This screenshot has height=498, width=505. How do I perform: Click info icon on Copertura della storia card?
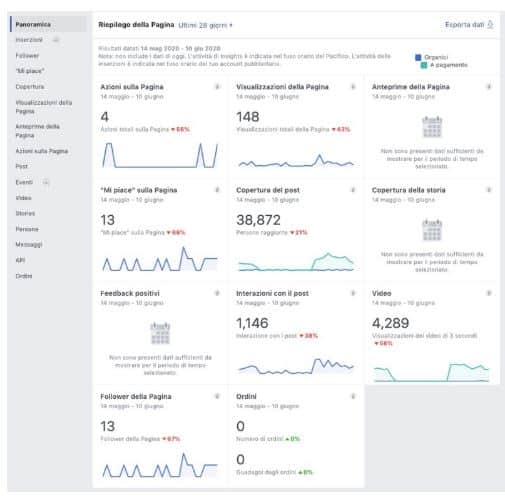pyautogui.click(x=489, y=190)
